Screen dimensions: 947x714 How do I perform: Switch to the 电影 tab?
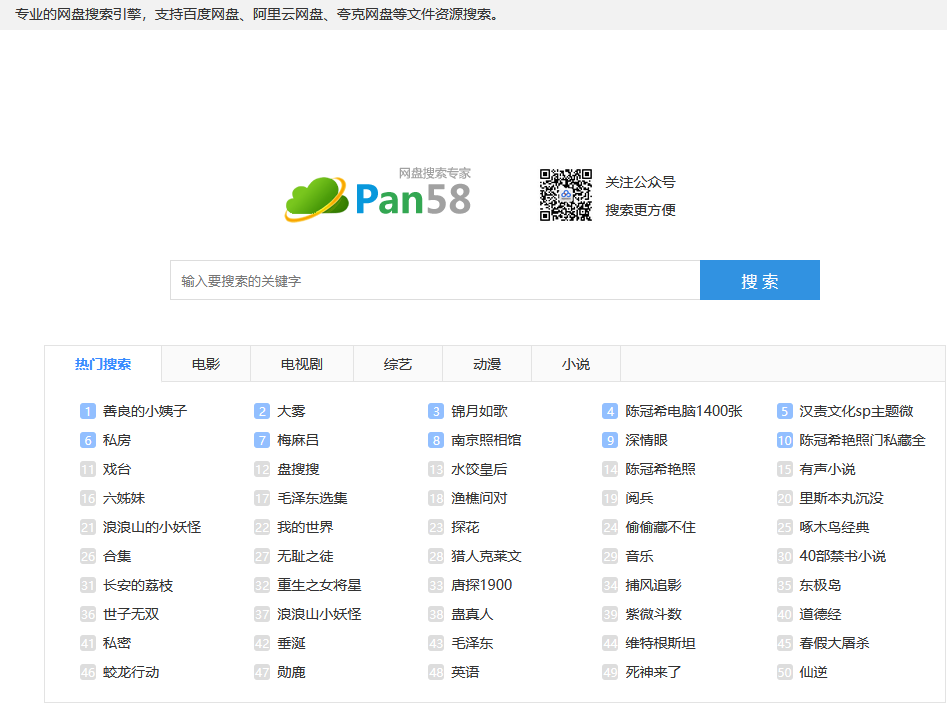click(206, 364)
